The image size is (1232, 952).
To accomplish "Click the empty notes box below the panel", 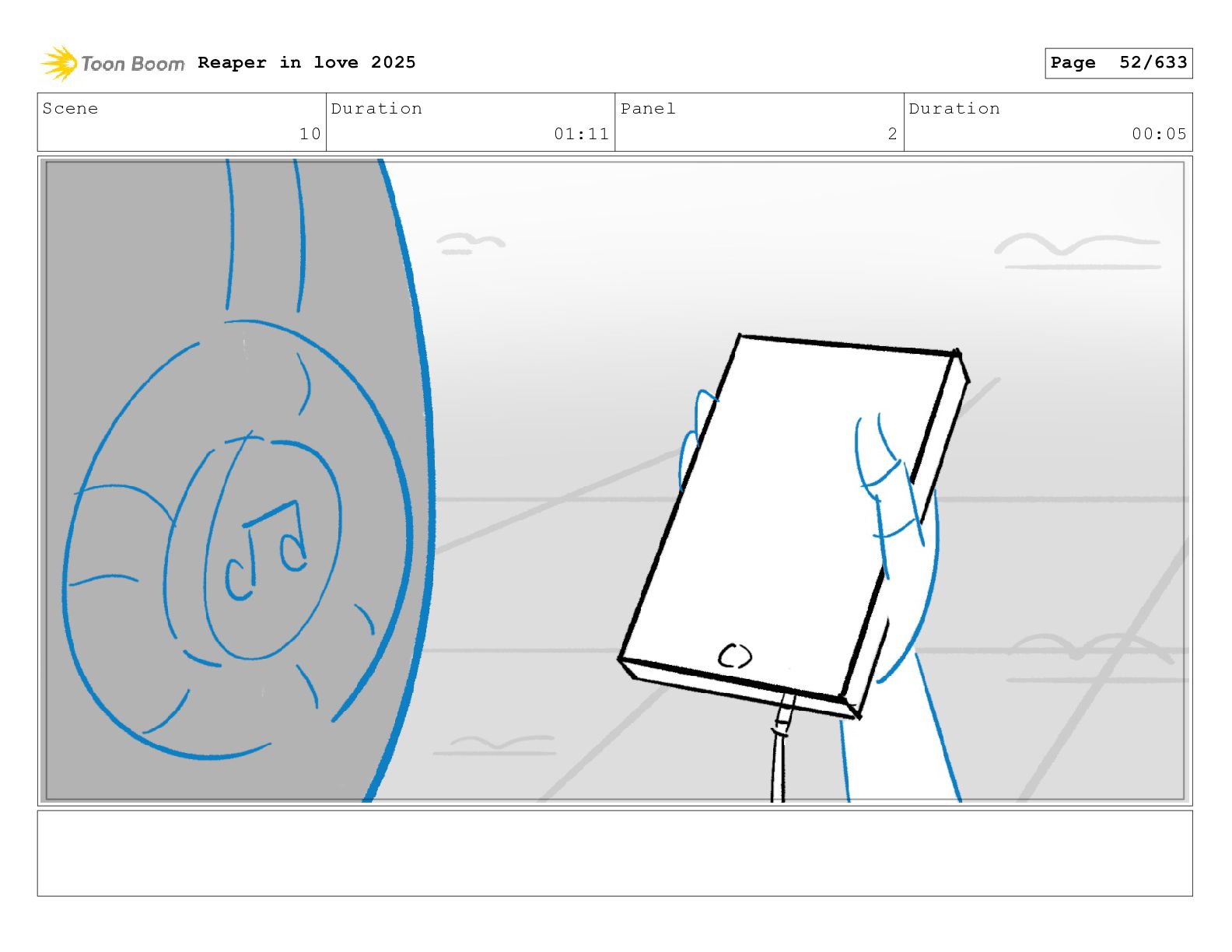I will (614, 853).
